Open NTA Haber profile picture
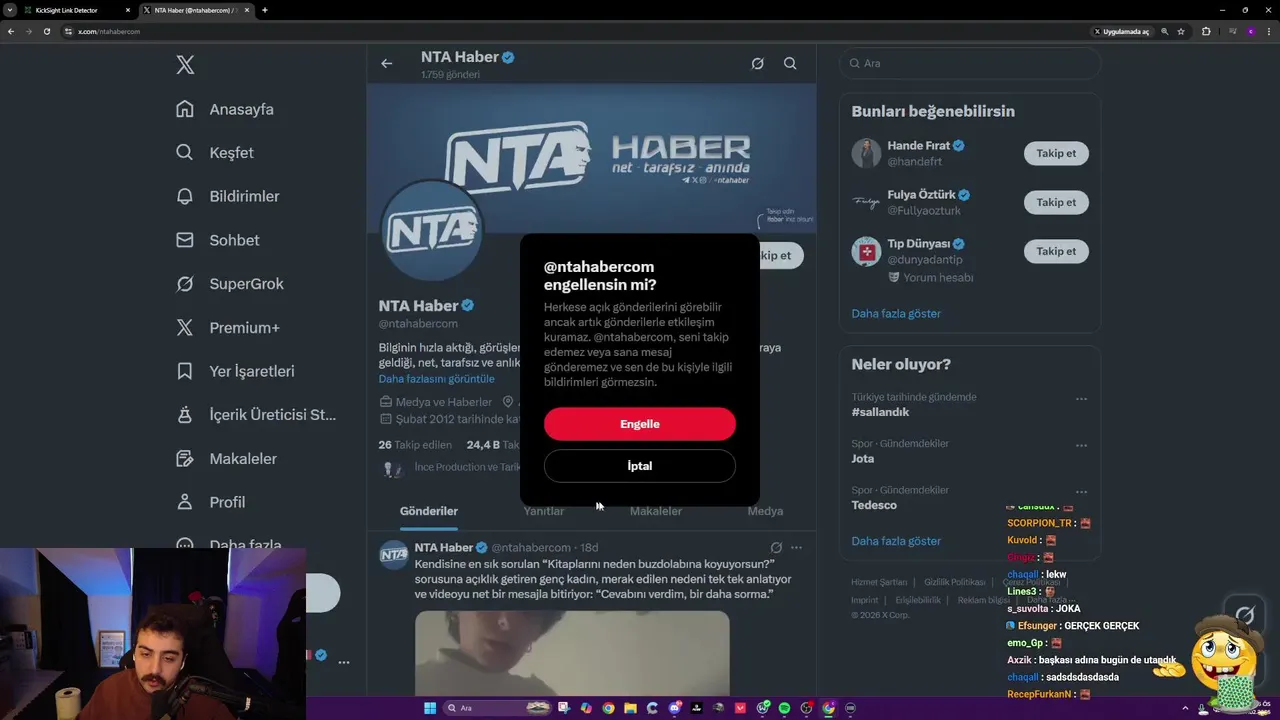The width and height of the screenshot is (1280, 720). [x=431, y=231]
